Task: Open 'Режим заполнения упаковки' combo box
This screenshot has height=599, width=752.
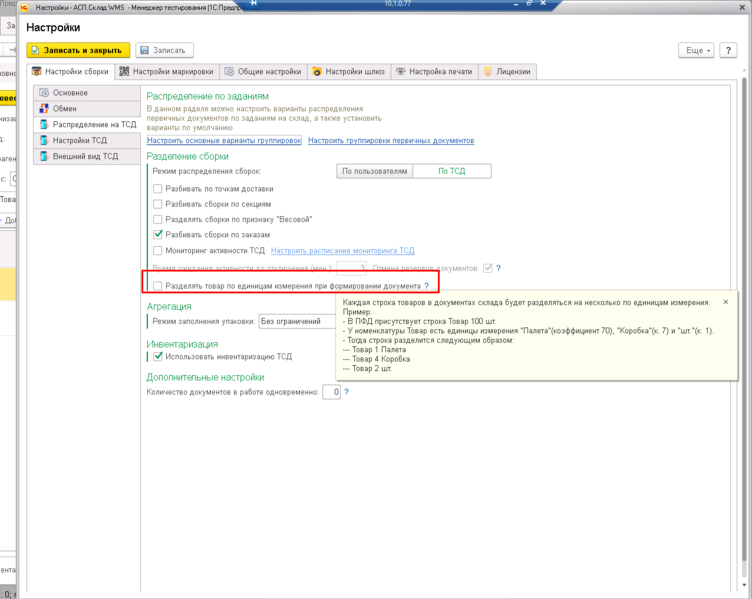Action: (297, 321)
